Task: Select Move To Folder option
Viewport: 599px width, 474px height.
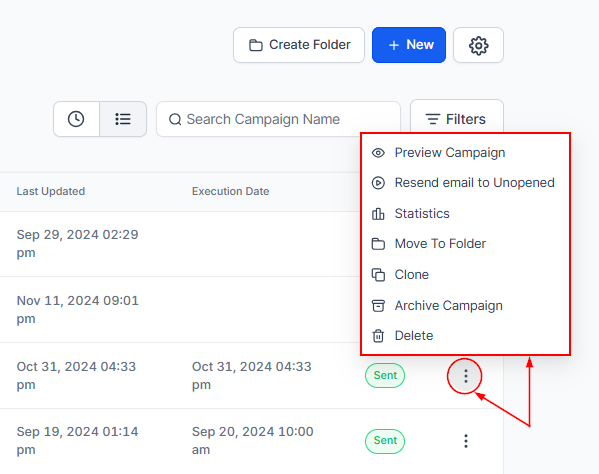Action: click(465, 244)
